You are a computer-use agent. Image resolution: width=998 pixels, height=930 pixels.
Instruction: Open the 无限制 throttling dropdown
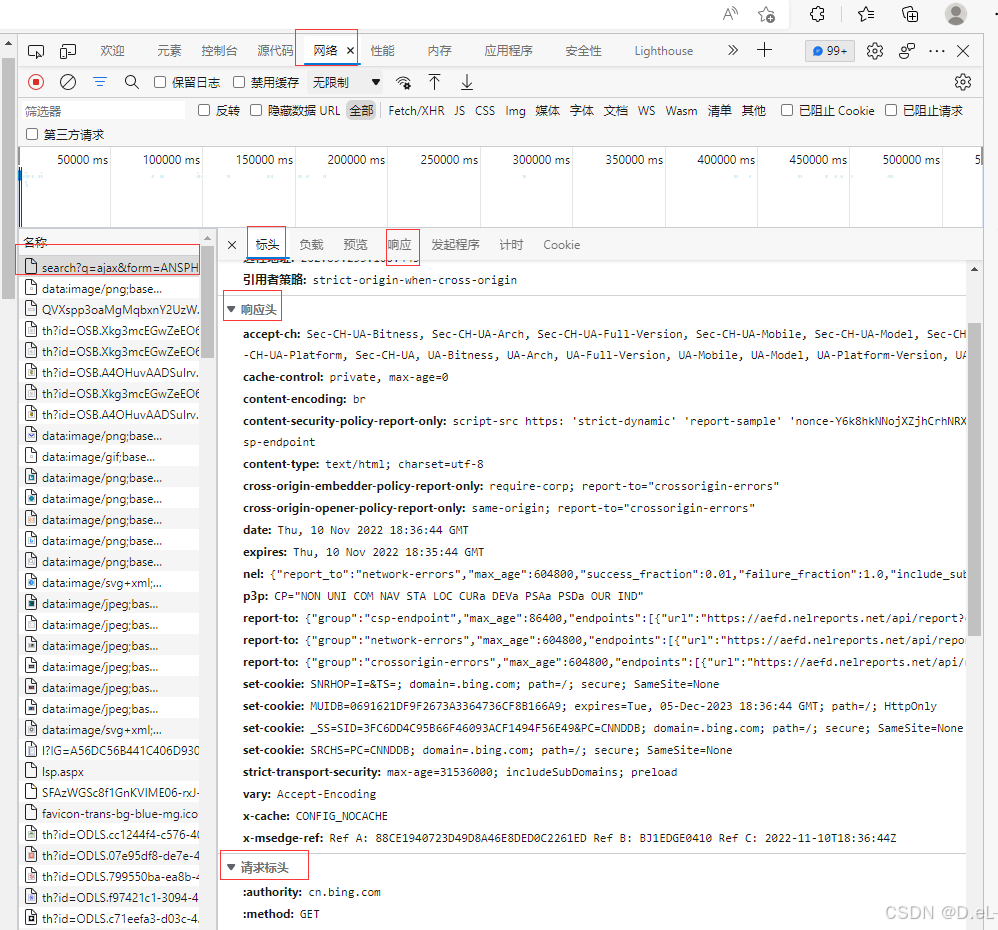(x=346, y=82)
